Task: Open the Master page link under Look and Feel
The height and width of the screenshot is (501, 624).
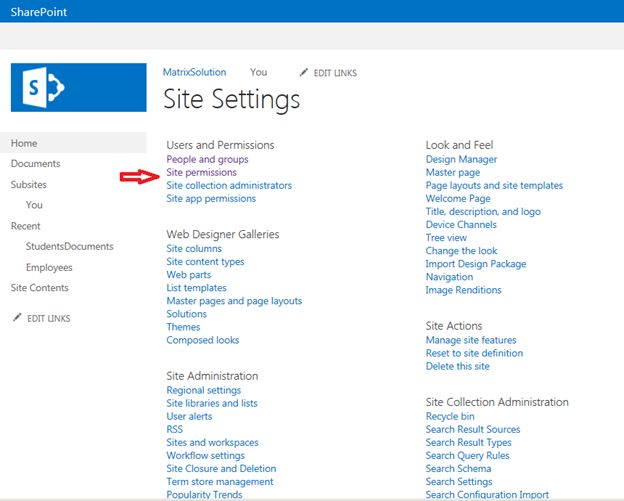Action: 453,172
